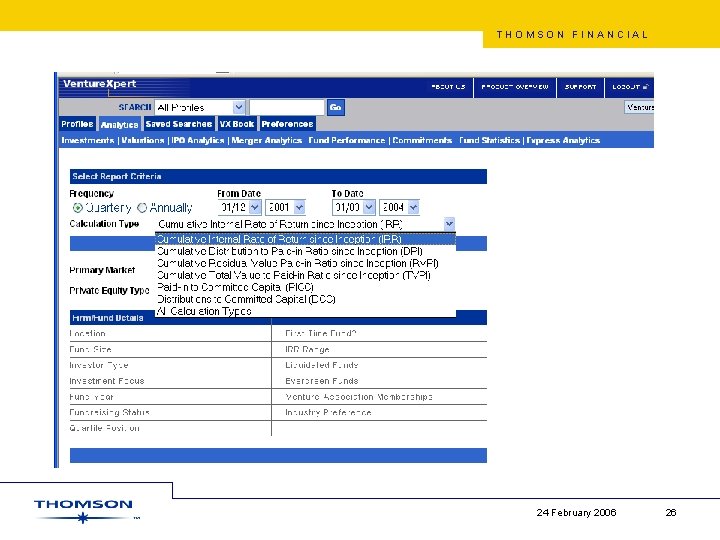The image size is (720, 540).
Task: Select the Annually frequency radio button
Action: tap(142, 208)
